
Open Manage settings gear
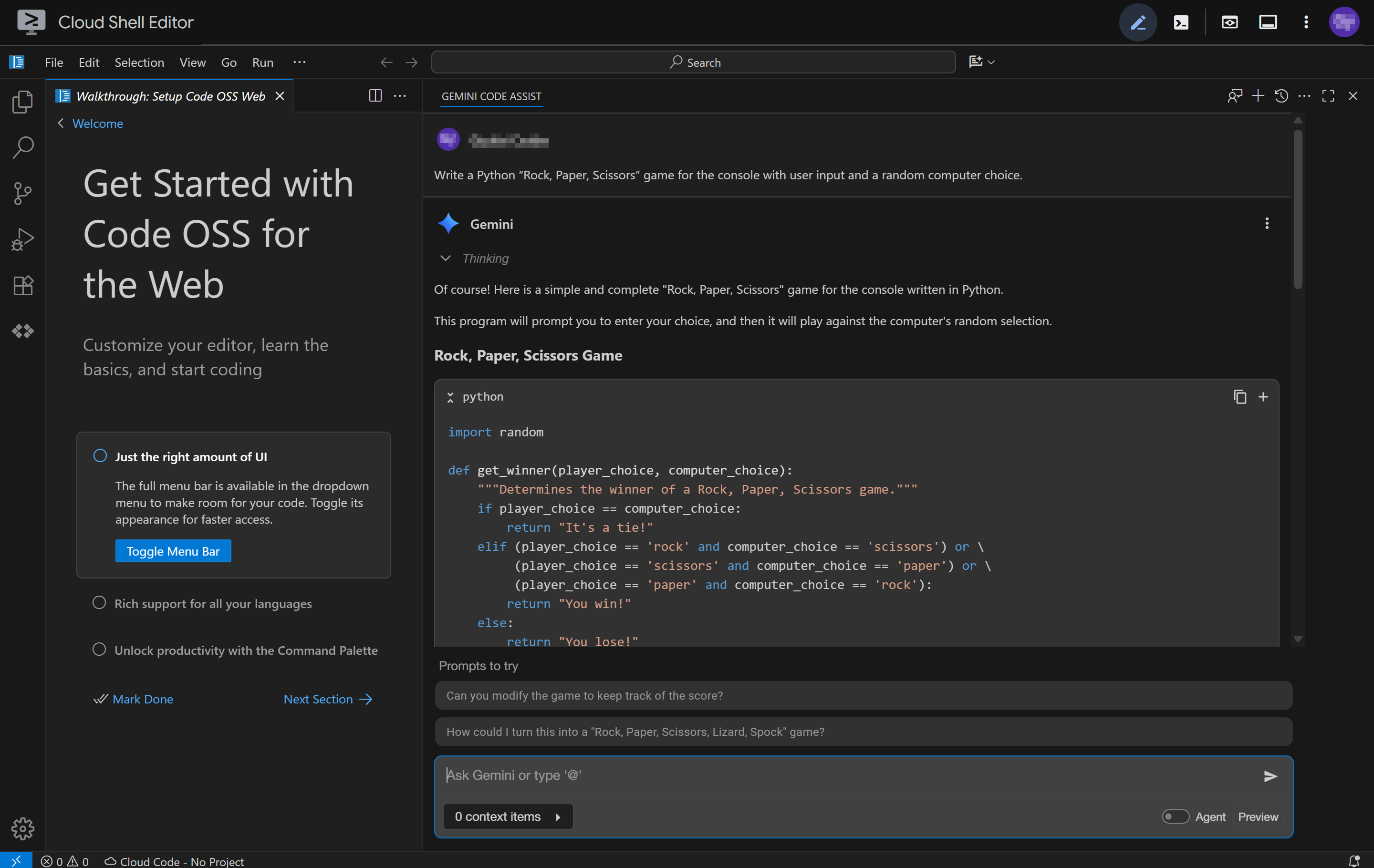tap(22, 828)
